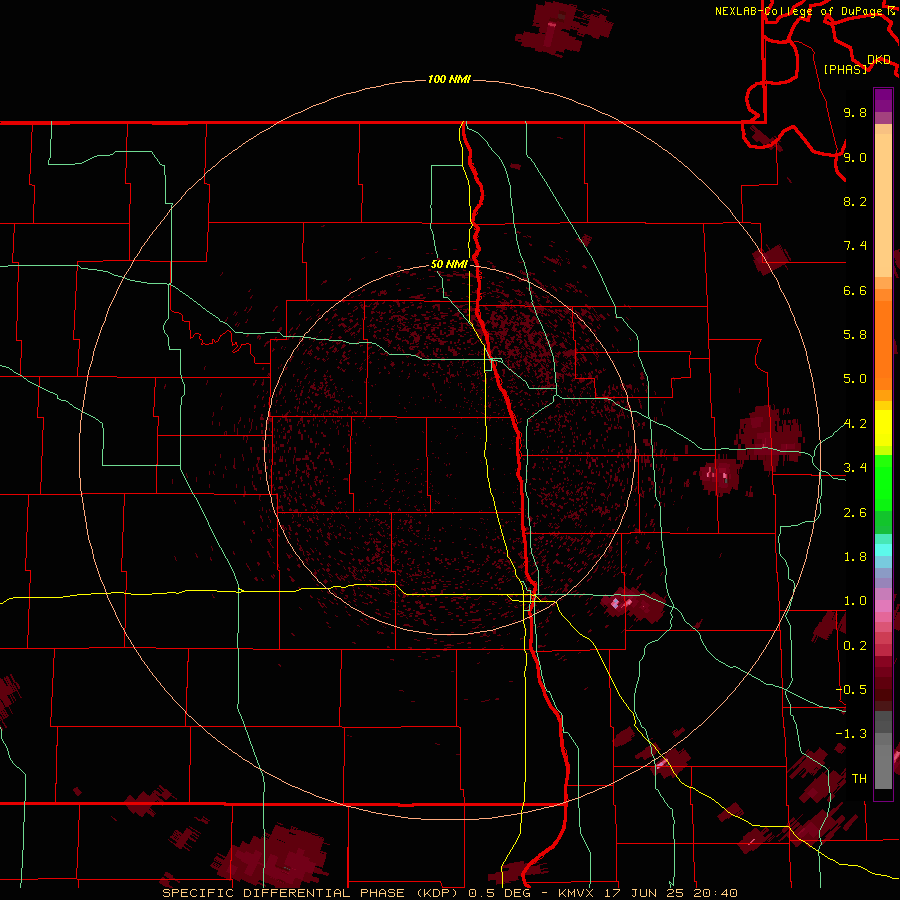Pick the yellow segment of the color bar
Viewport: 900px width, 900px height.
[883, 428]
